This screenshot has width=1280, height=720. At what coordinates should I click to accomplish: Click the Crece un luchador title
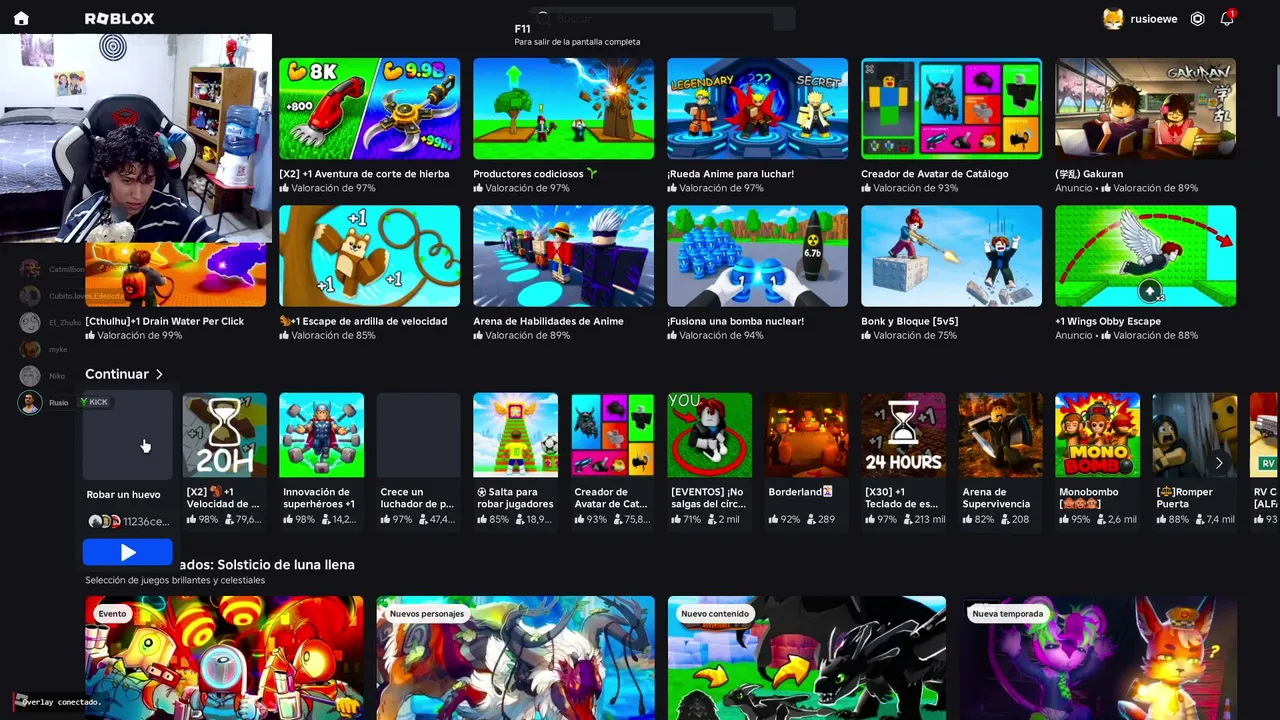(417, 498)
